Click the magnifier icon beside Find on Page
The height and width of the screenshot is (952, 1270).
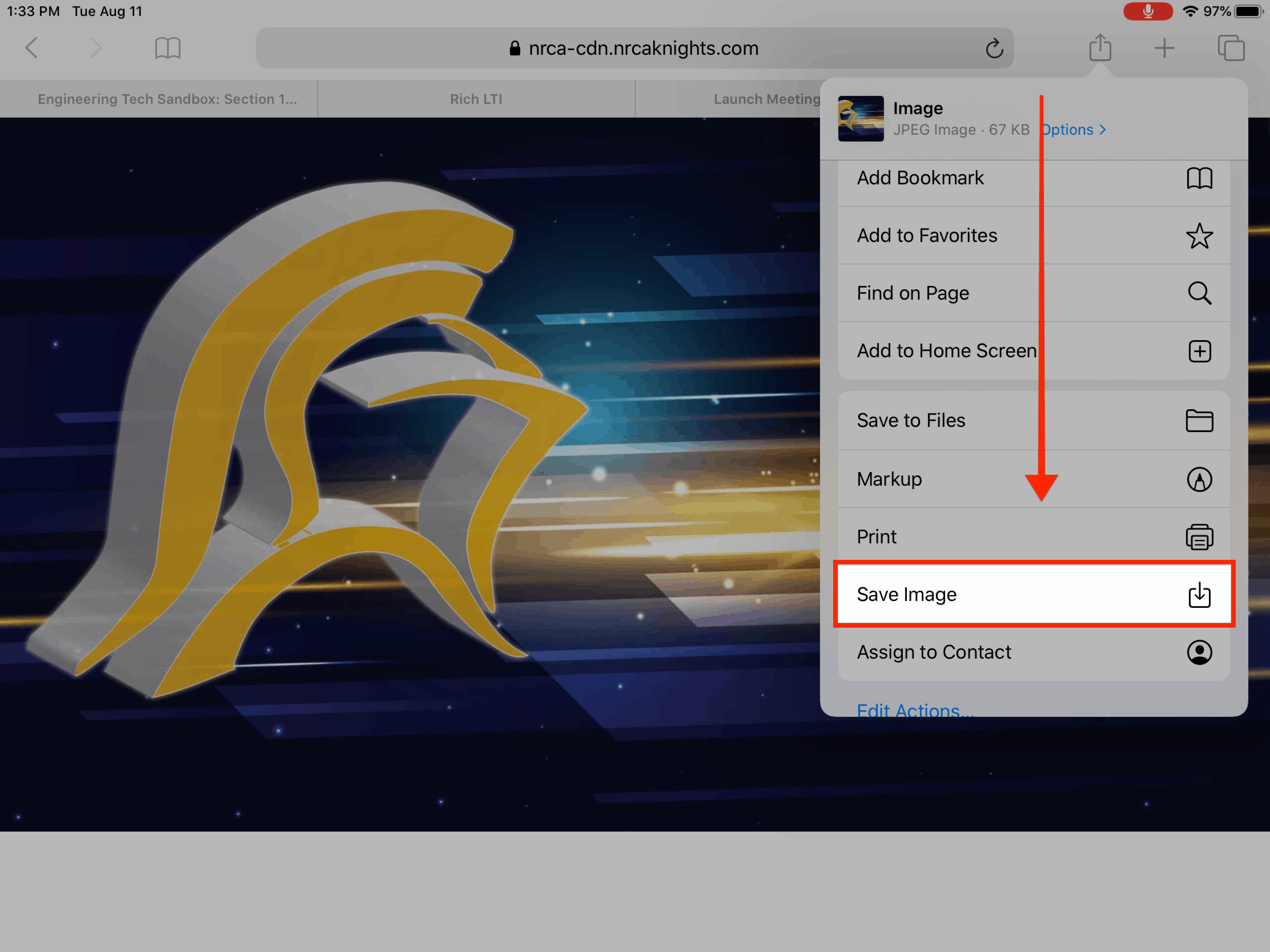click(1199, 293)
